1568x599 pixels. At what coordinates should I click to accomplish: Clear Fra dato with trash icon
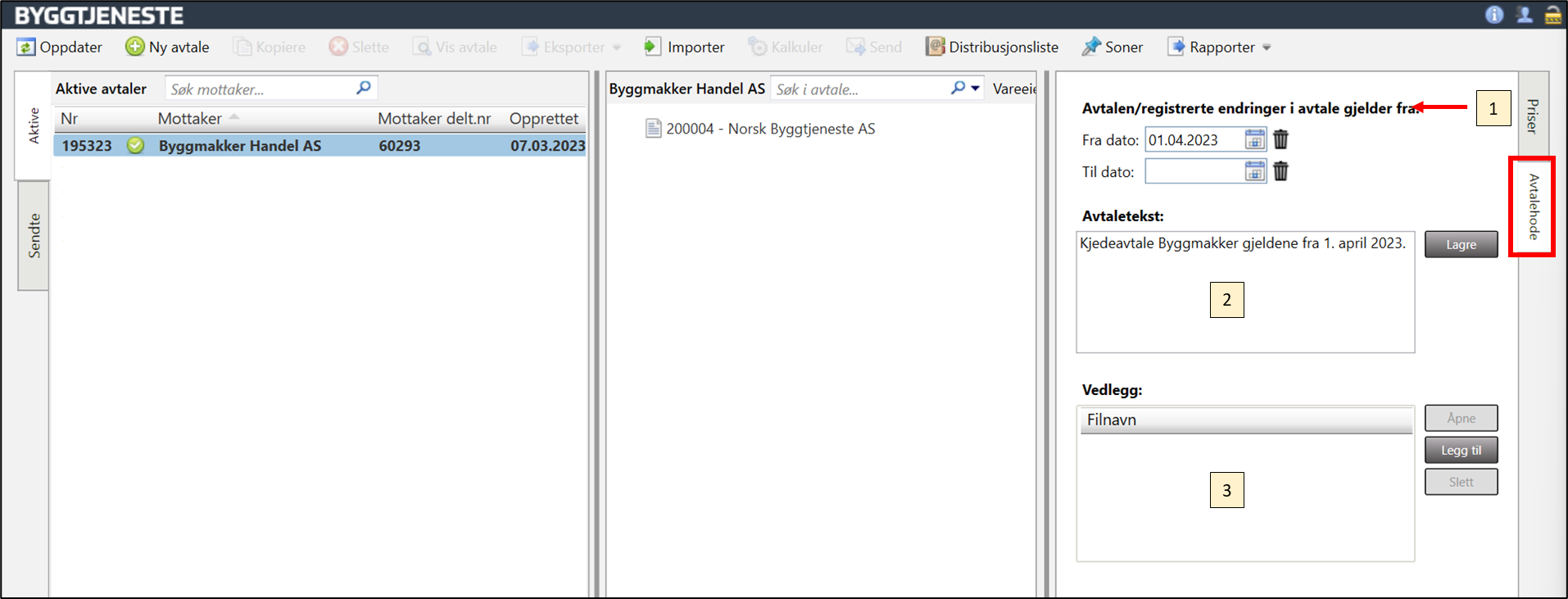pyautogui.click(x=1280, y=140)
